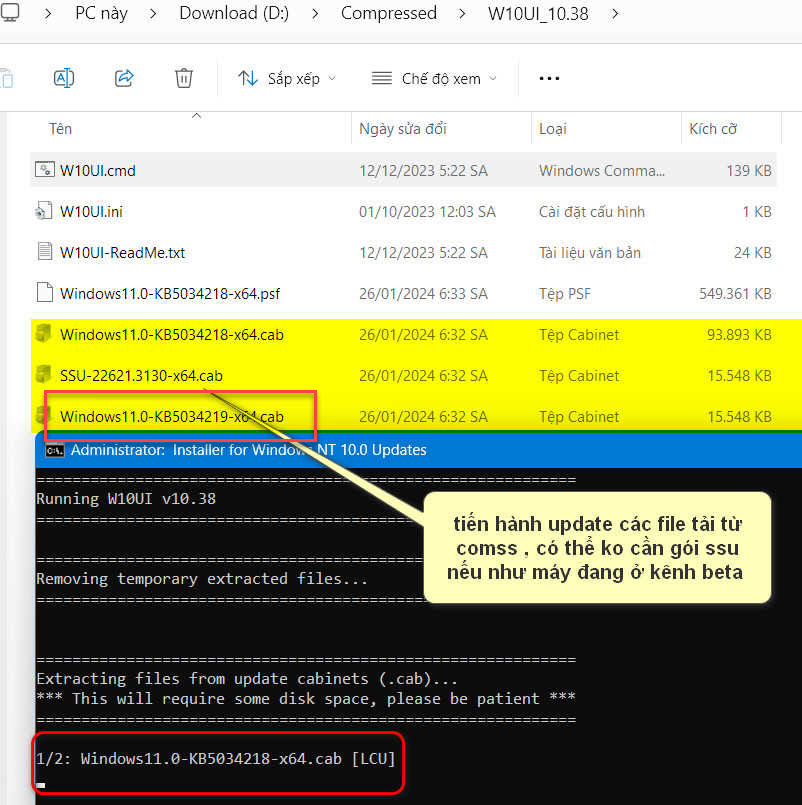
Task: Click the computer icon in address bar
Action: click(10, 12)
